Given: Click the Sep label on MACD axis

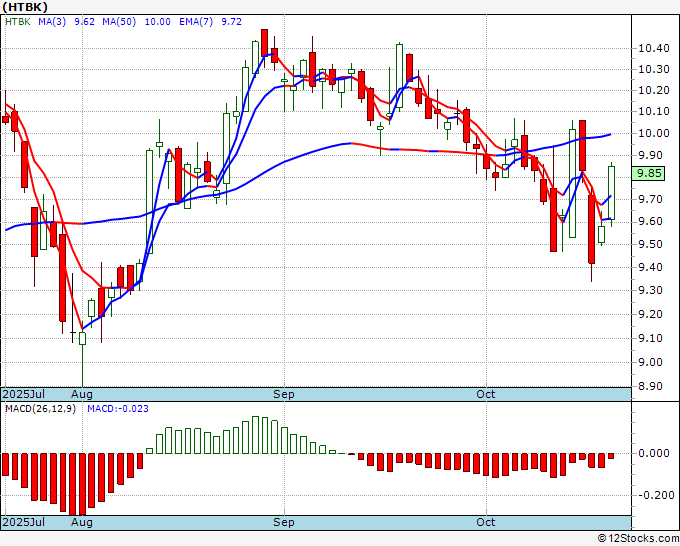Looking at the screenshot, I should click(284, 522).
